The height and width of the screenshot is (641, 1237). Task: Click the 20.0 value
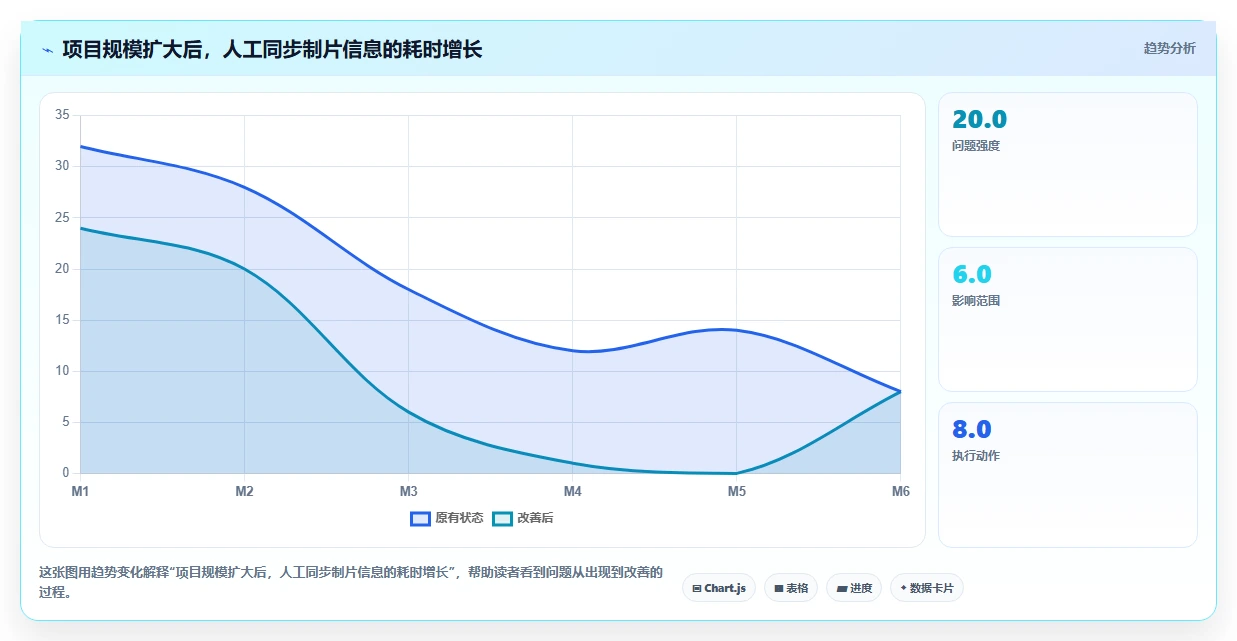click(979, 120)
